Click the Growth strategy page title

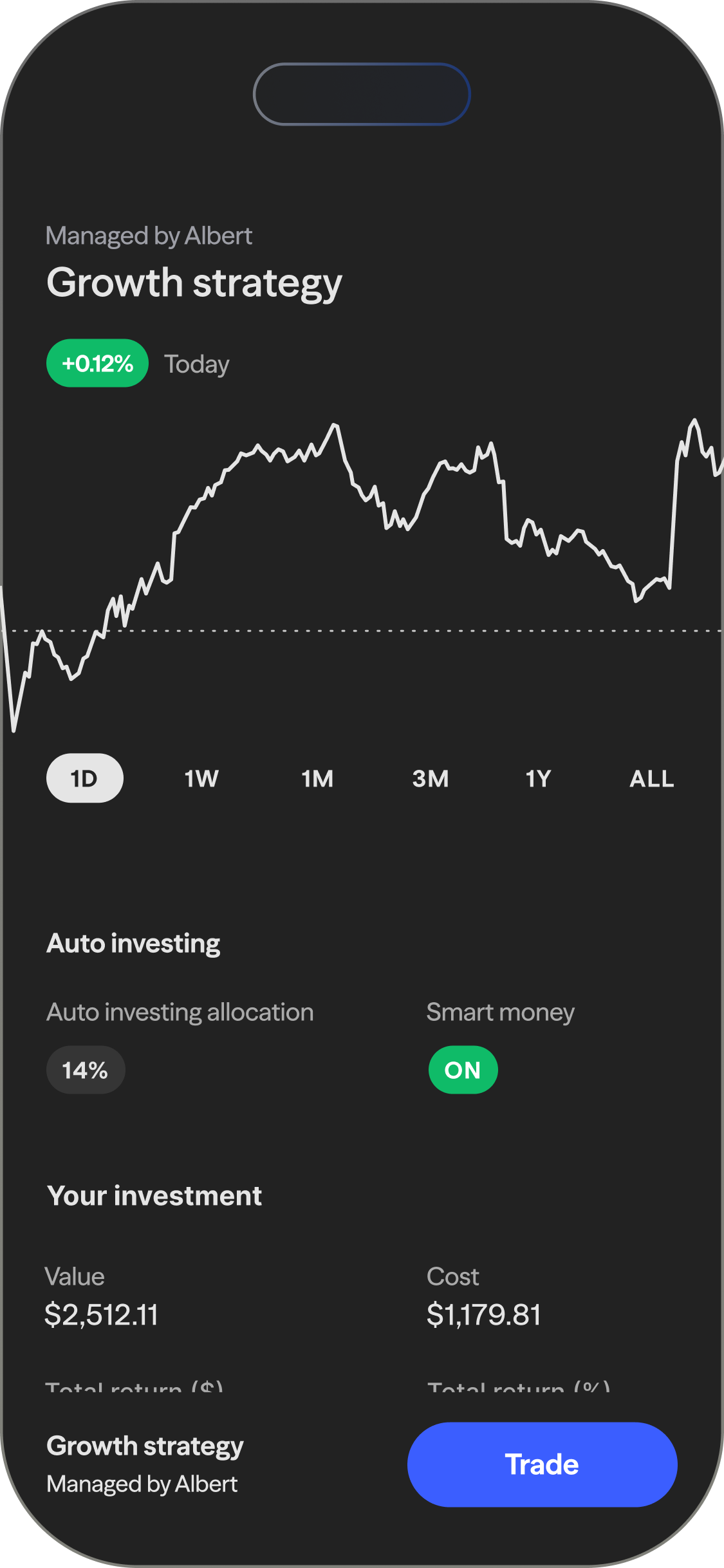coord(194,283)
